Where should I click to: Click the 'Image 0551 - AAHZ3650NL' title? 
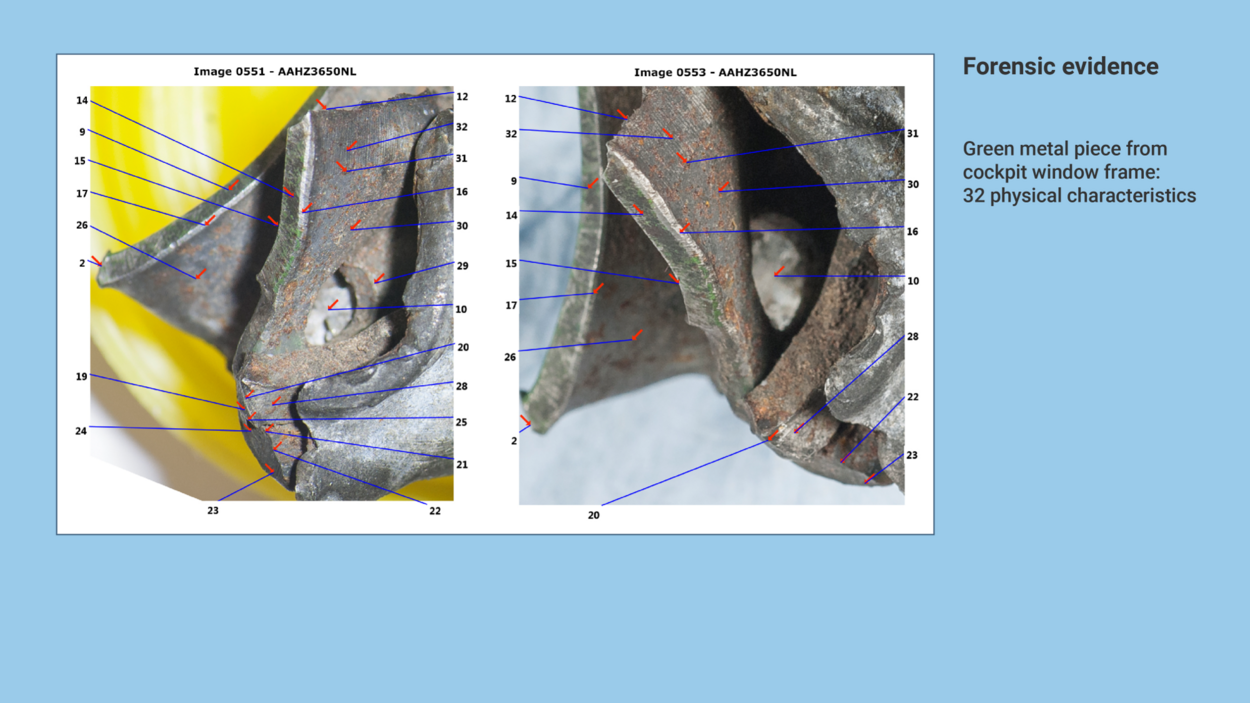(x=274, y=72)
